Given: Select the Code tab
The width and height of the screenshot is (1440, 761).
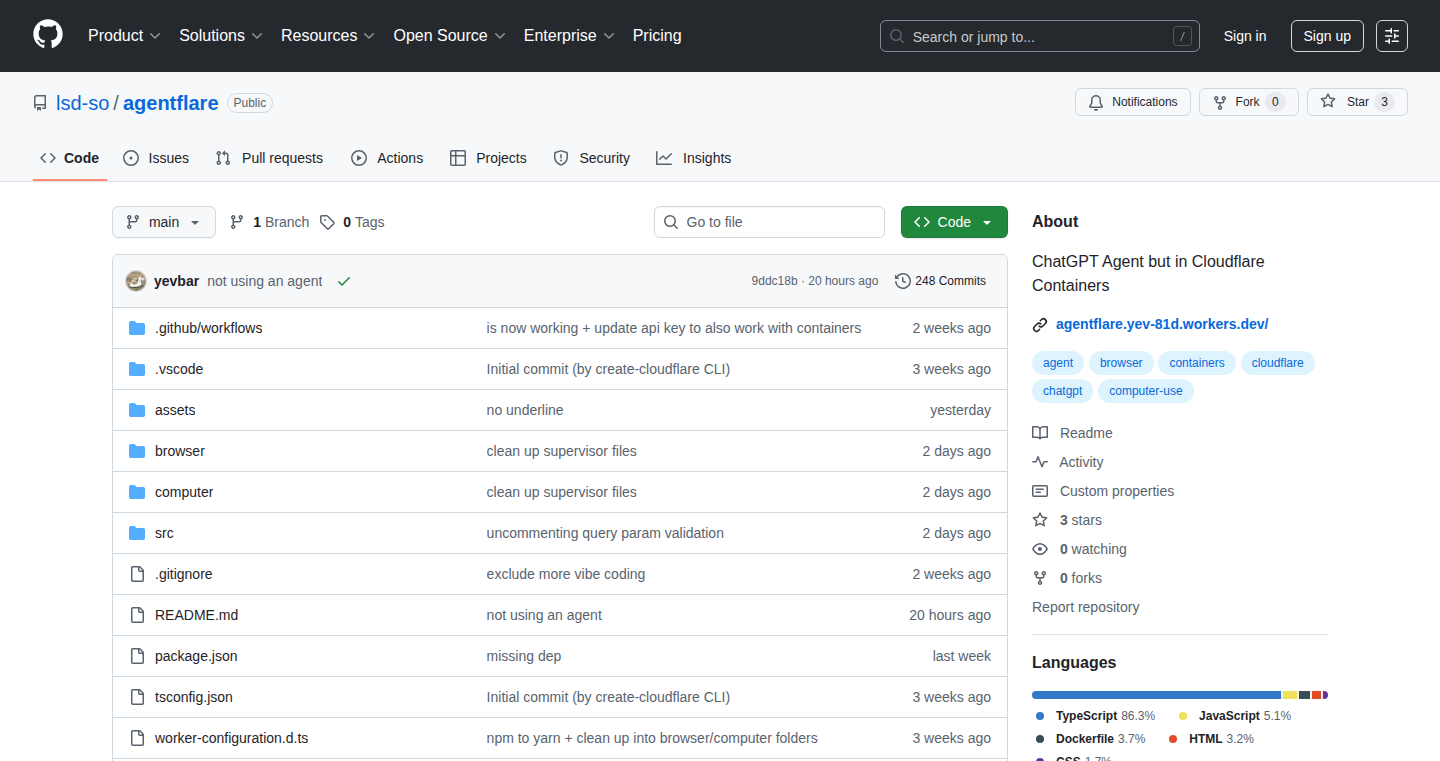Looking at the screenshot, I should tap(70, 158).
